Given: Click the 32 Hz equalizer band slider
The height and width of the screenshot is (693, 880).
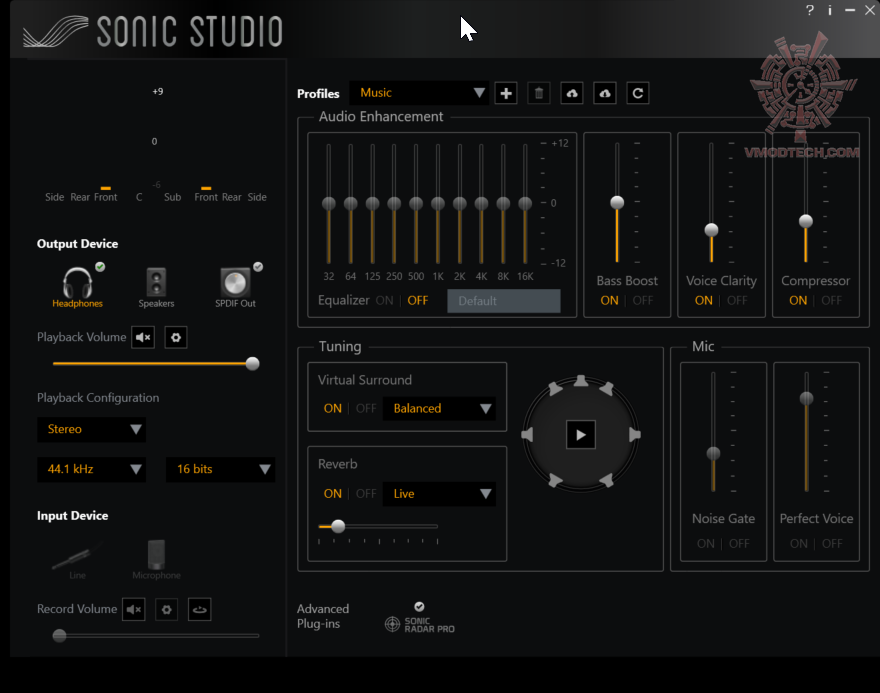Looking at the screenshot, I should tap(329, 203).
